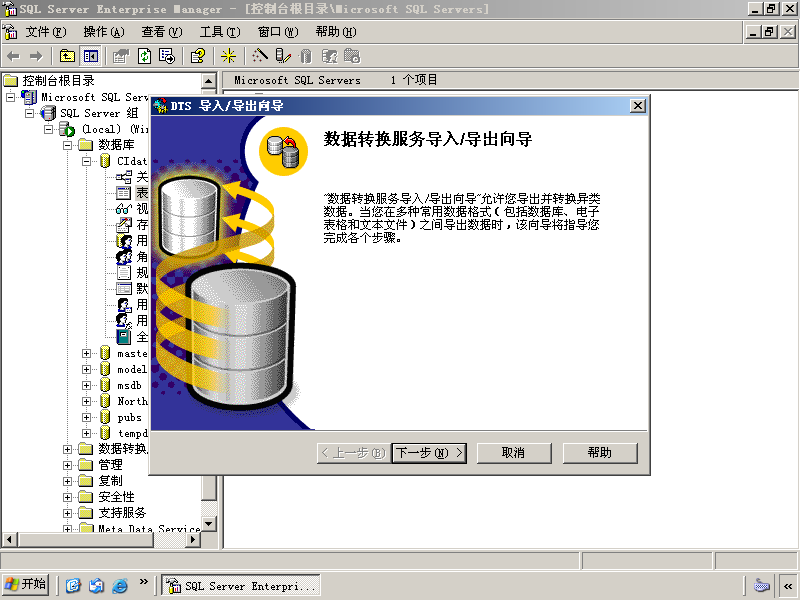Open the 操作(A) menu
This screenshot has height=600, width=800.
pos(104,32)
